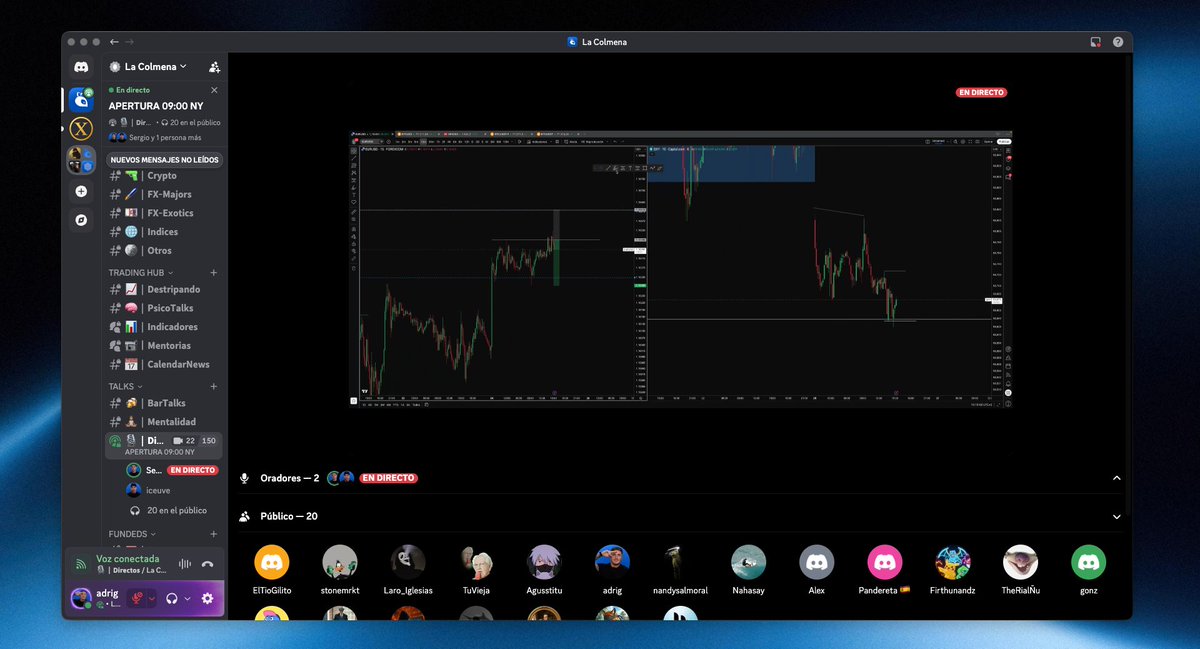Collapse the FUNDEDS category
The width and height of the screenshot is (1200, 649).
pyautogui.click(x=132, y=534)
